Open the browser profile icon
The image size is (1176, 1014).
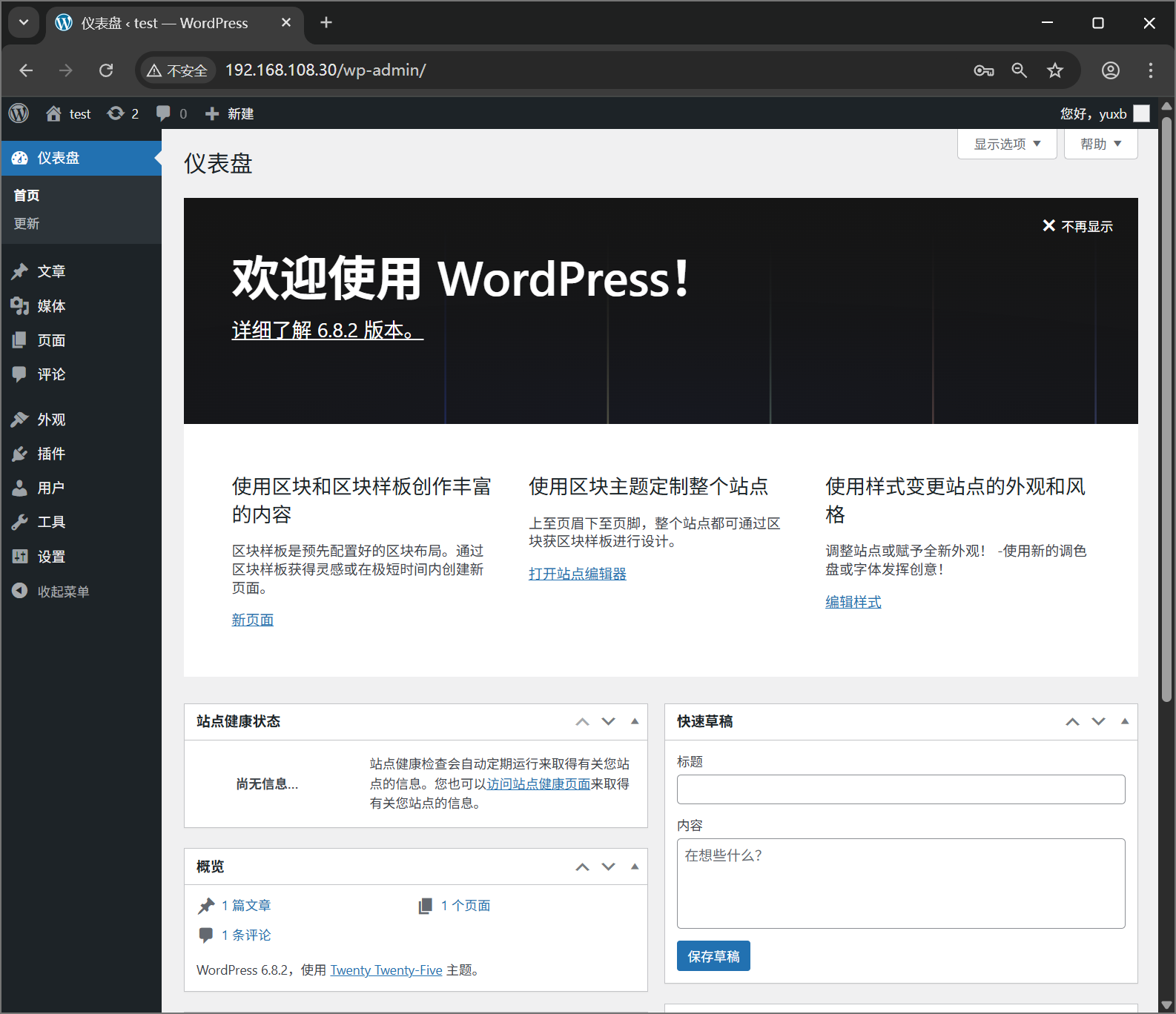pos(1111,70)
